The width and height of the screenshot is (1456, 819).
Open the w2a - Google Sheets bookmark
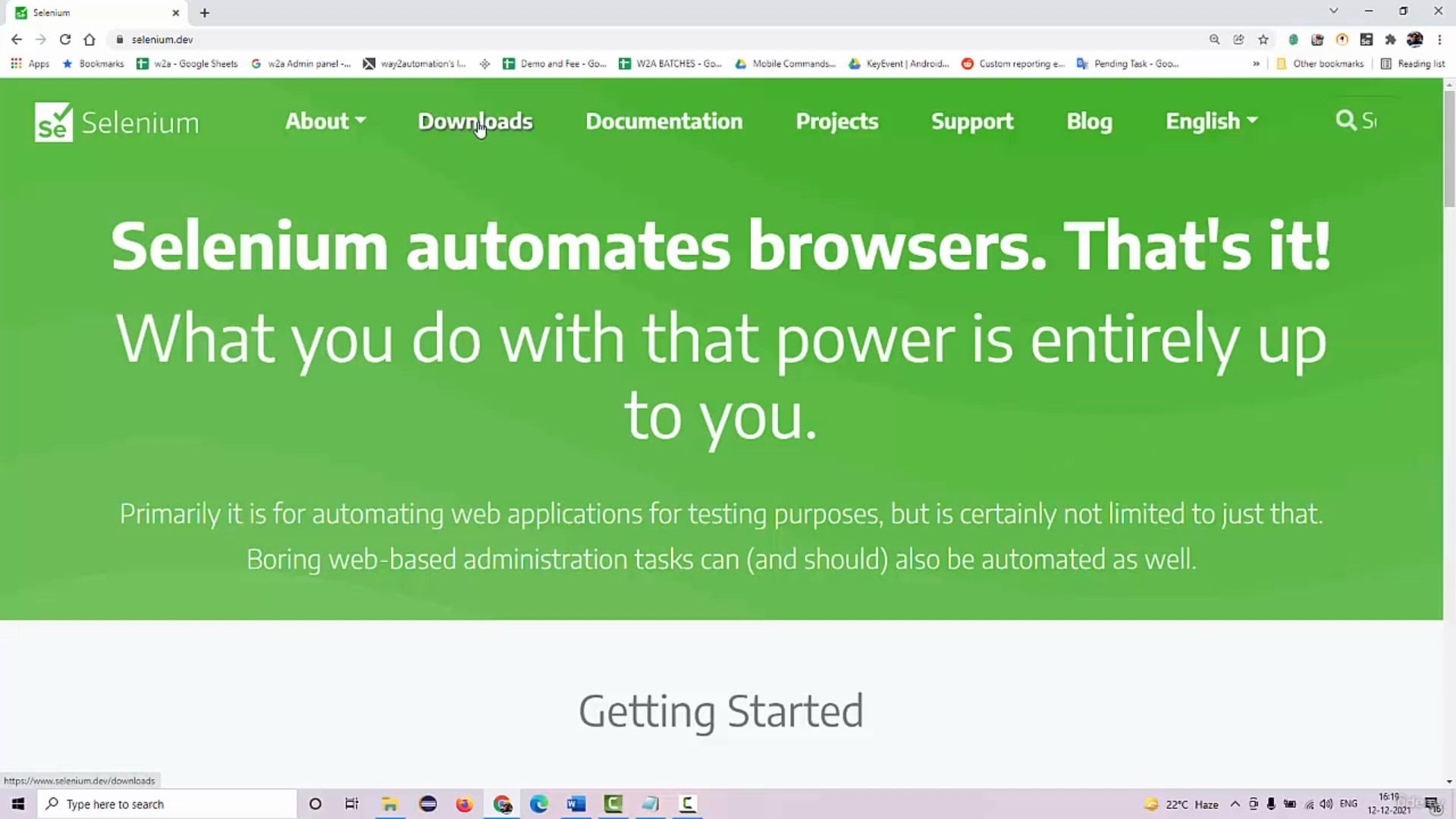(x=187, y=64)
